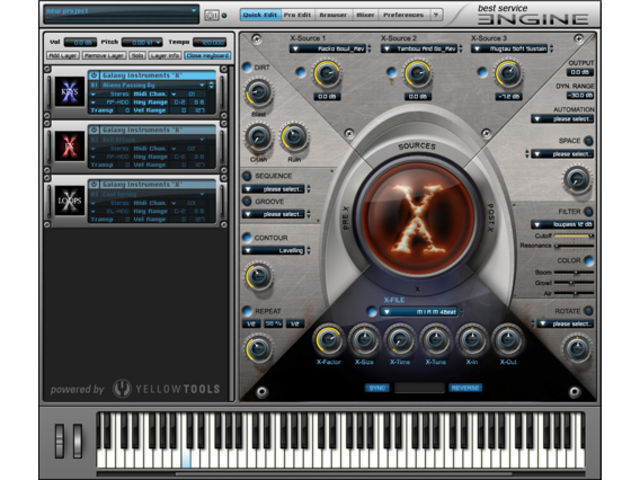Enable the SPACE section LED
Viewport: 640px width, 480px height.
[x=588, y=141]
